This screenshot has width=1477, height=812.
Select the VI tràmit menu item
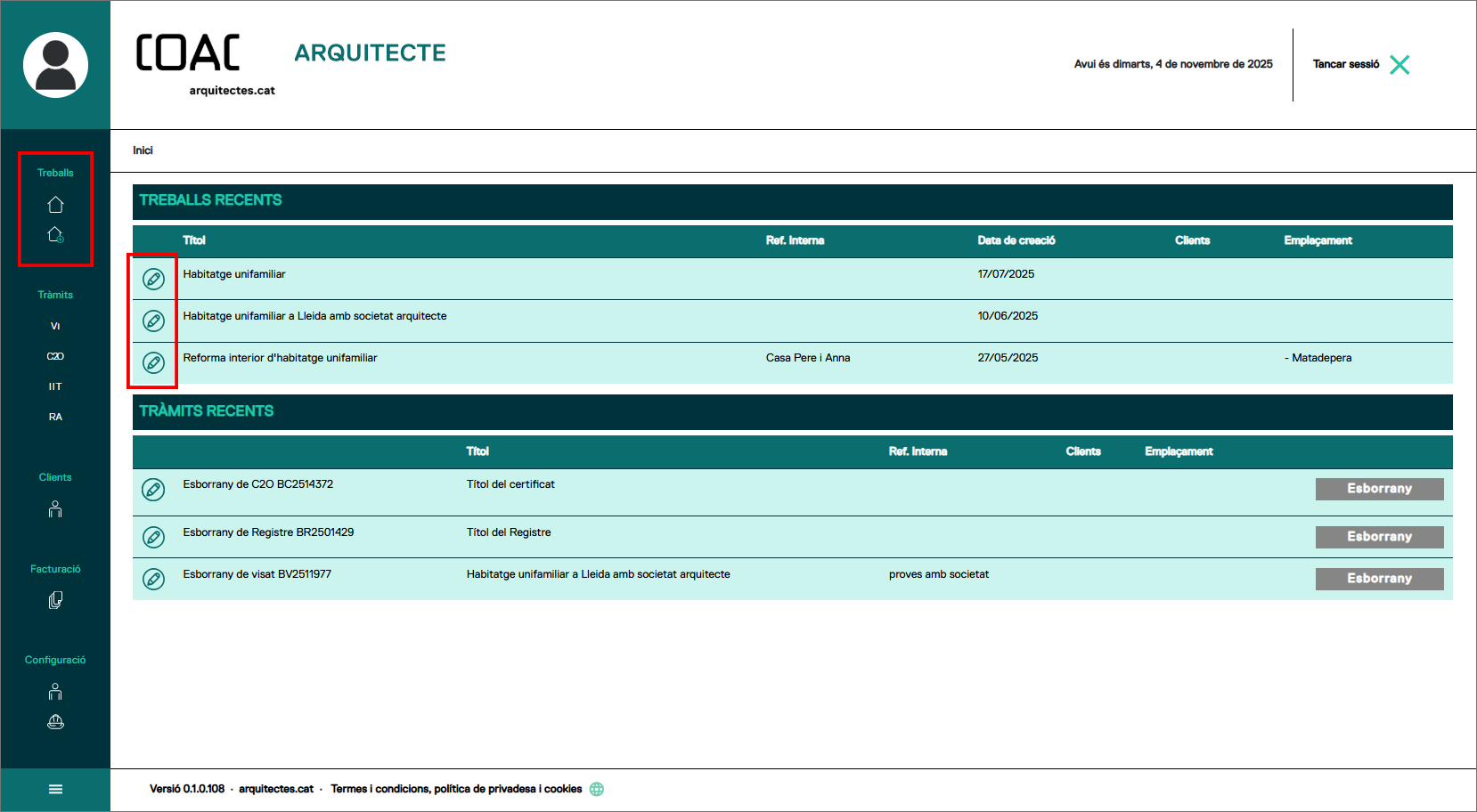pyautogui.click(x=55, y=326)
